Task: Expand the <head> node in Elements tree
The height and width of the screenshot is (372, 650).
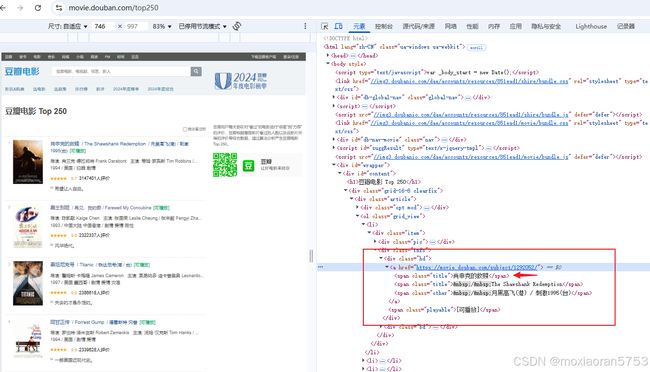Action: tap(327, 55)
